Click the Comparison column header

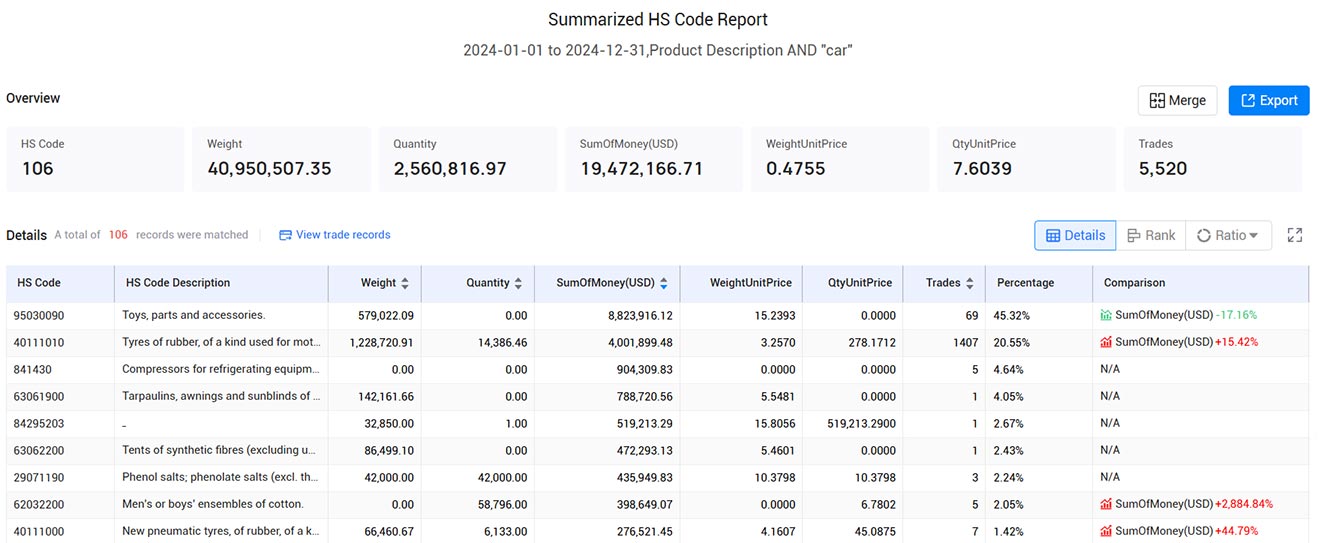click(x=1200, y=283)
